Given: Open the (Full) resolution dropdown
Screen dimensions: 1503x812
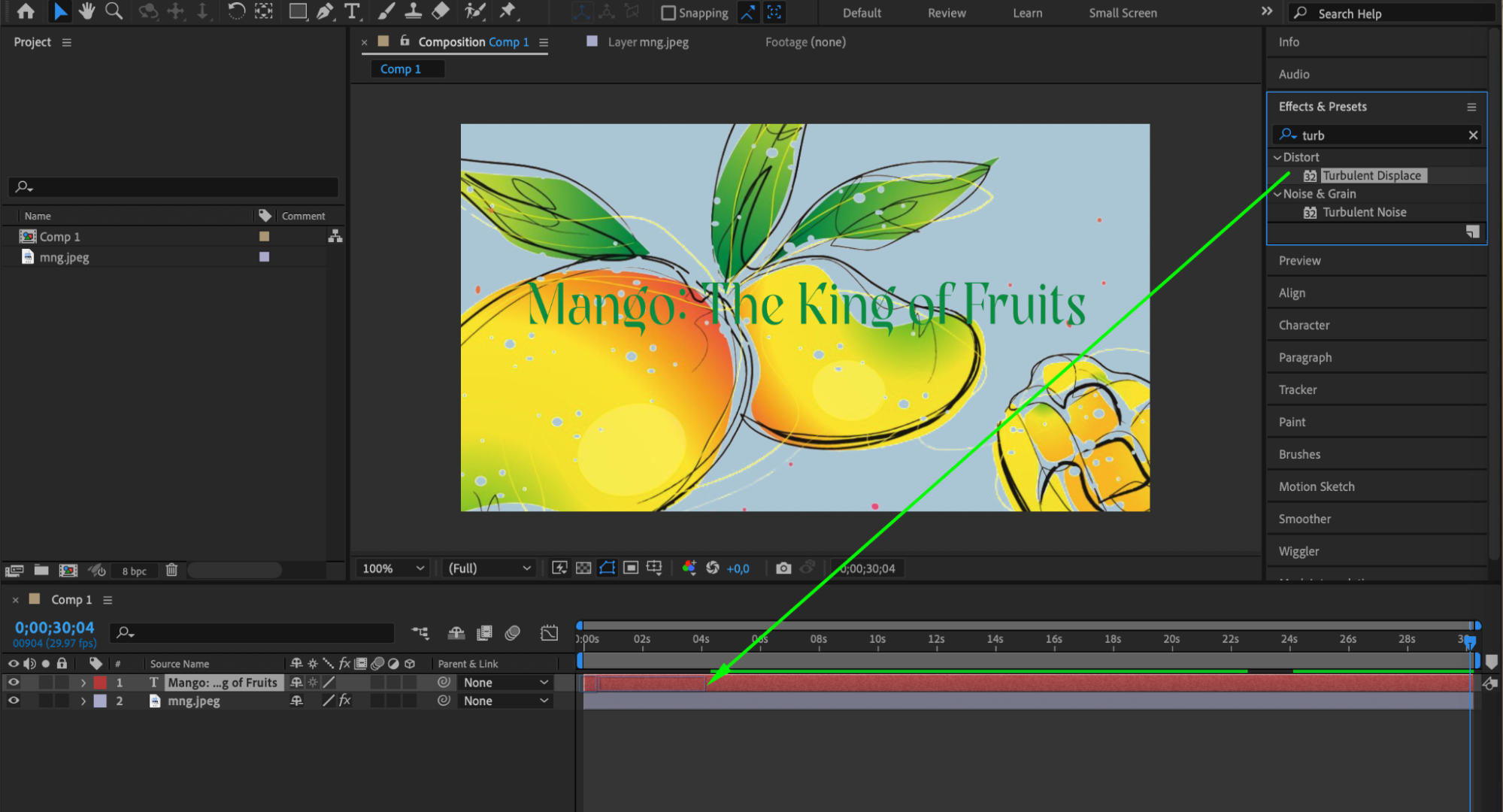Looking at the screenshot, I should point(489,568).
